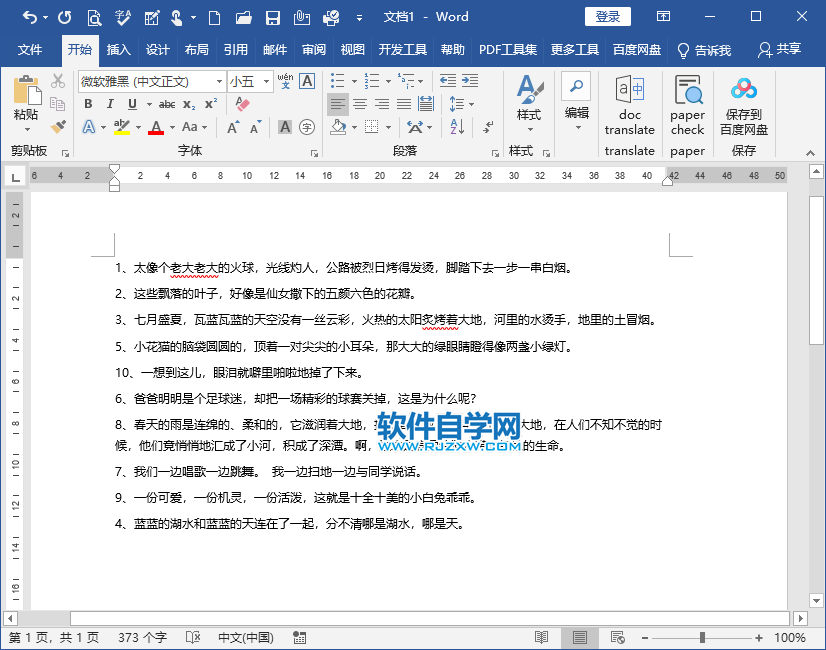The height and width of the screenshot is (650, 826).
Task: Click the 登录 button
Action: point(606,16)
